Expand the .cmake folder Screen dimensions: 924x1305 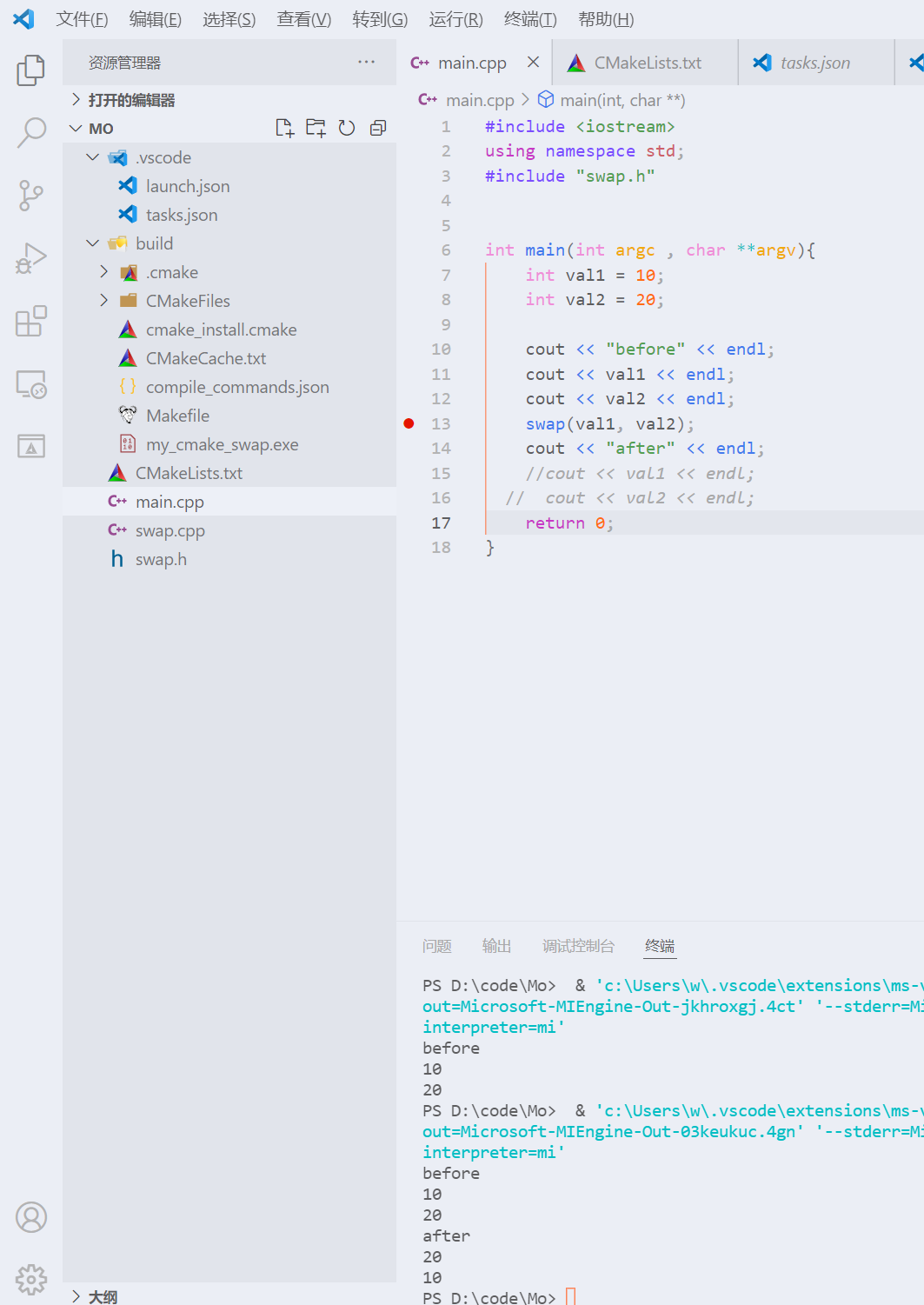point(103,272)
